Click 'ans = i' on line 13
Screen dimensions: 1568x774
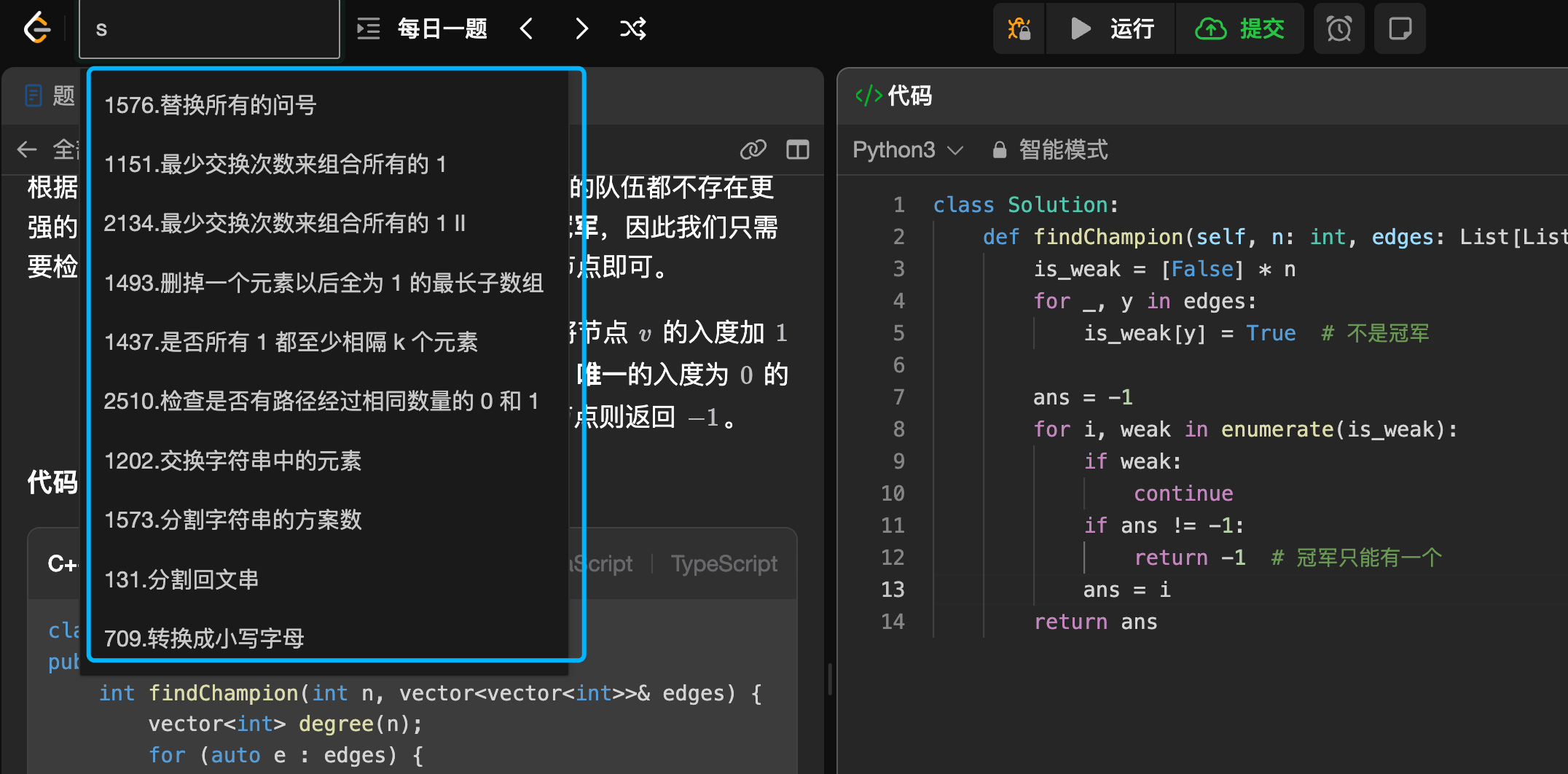[1126, 590]
